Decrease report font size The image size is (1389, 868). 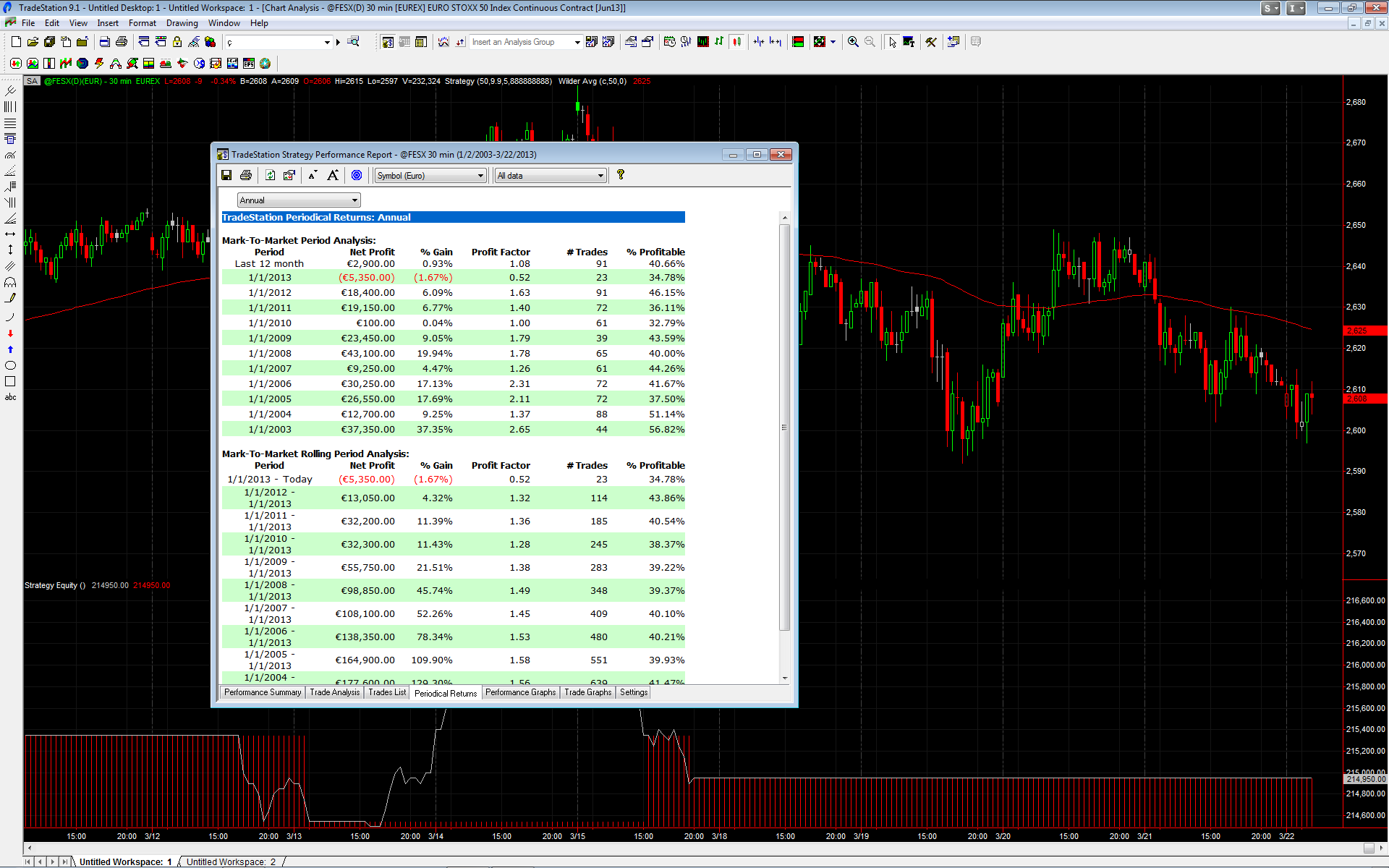[x=313, y=175]
